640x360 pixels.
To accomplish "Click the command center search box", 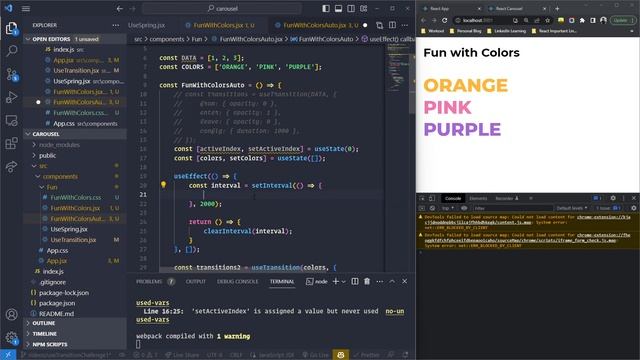I will (x=222, y=8).
